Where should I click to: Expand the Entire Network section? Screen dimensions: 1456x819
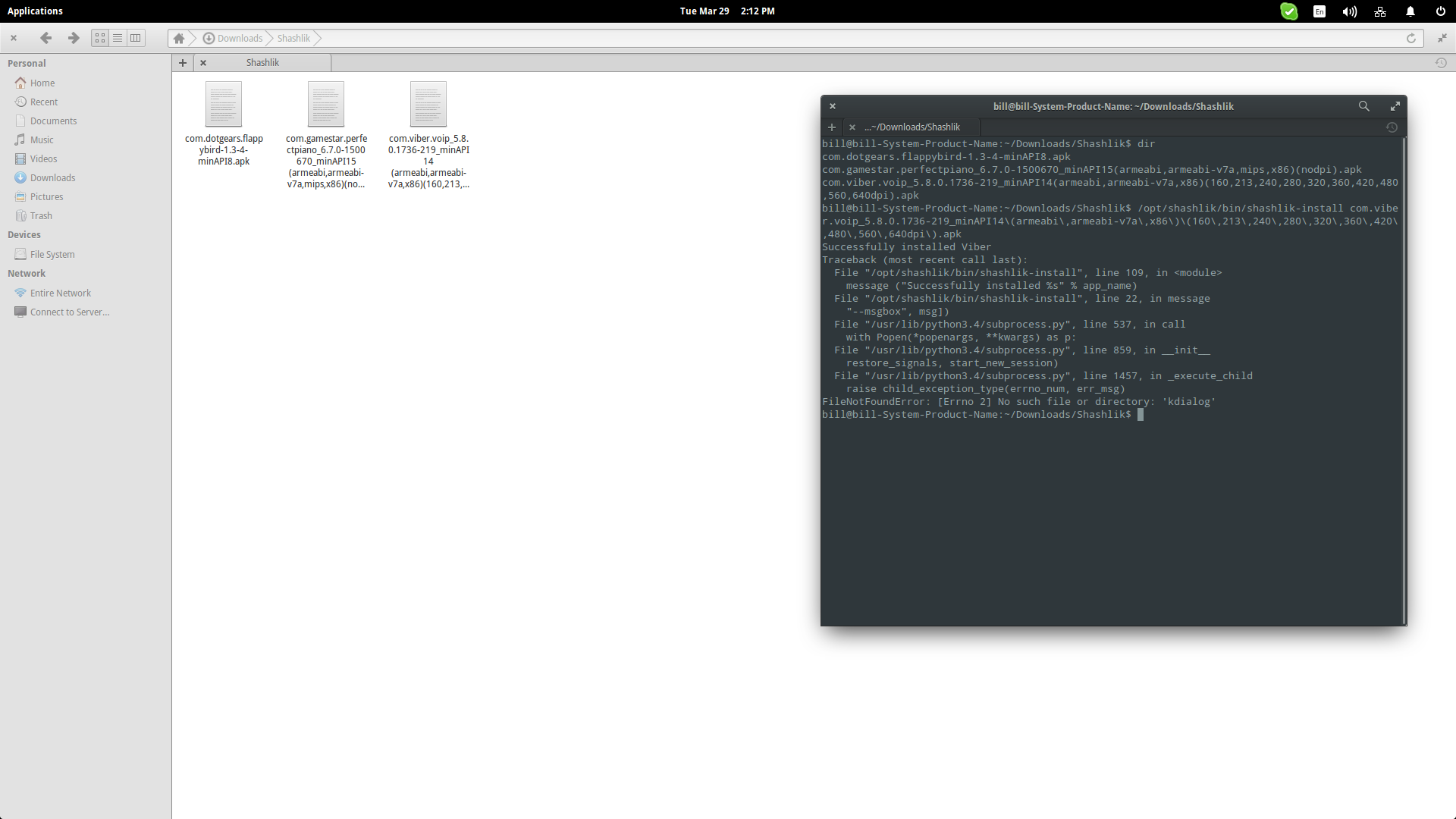(60, 292)
